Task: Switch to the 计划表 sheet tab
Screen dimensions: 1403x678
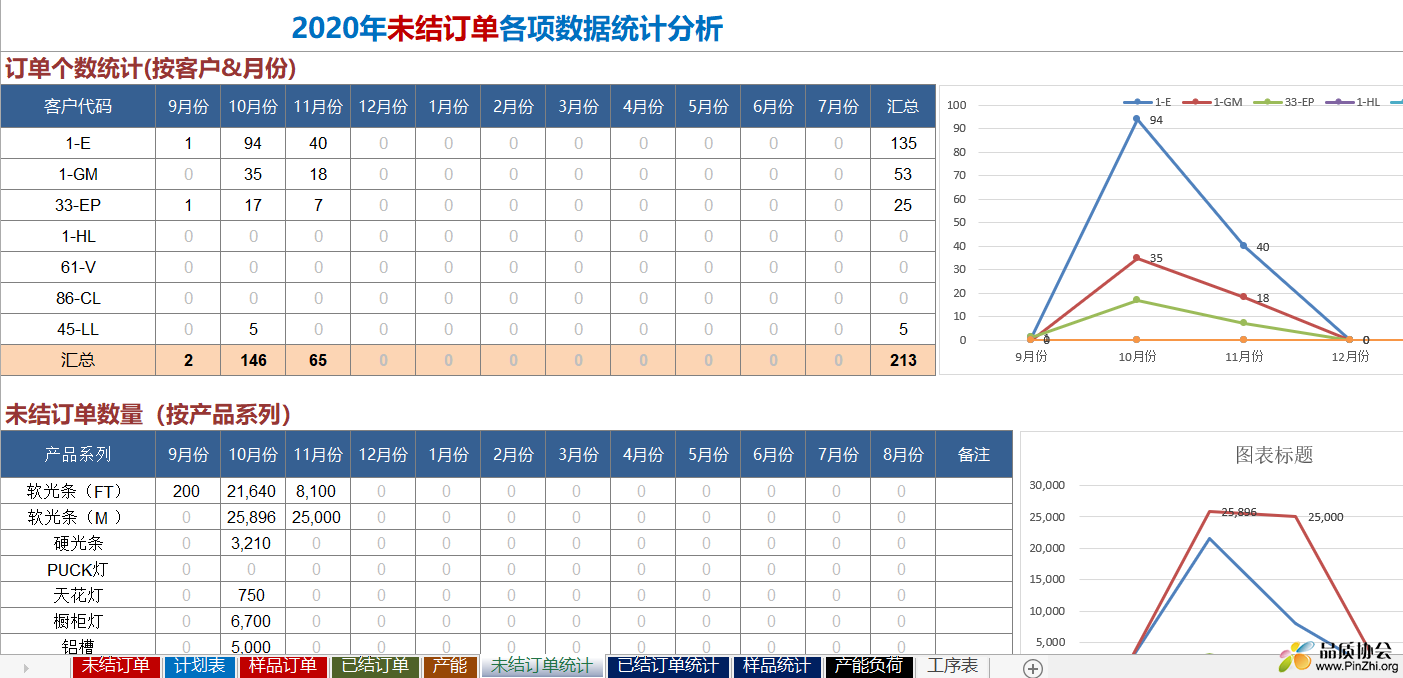Action: click(199, 666)
